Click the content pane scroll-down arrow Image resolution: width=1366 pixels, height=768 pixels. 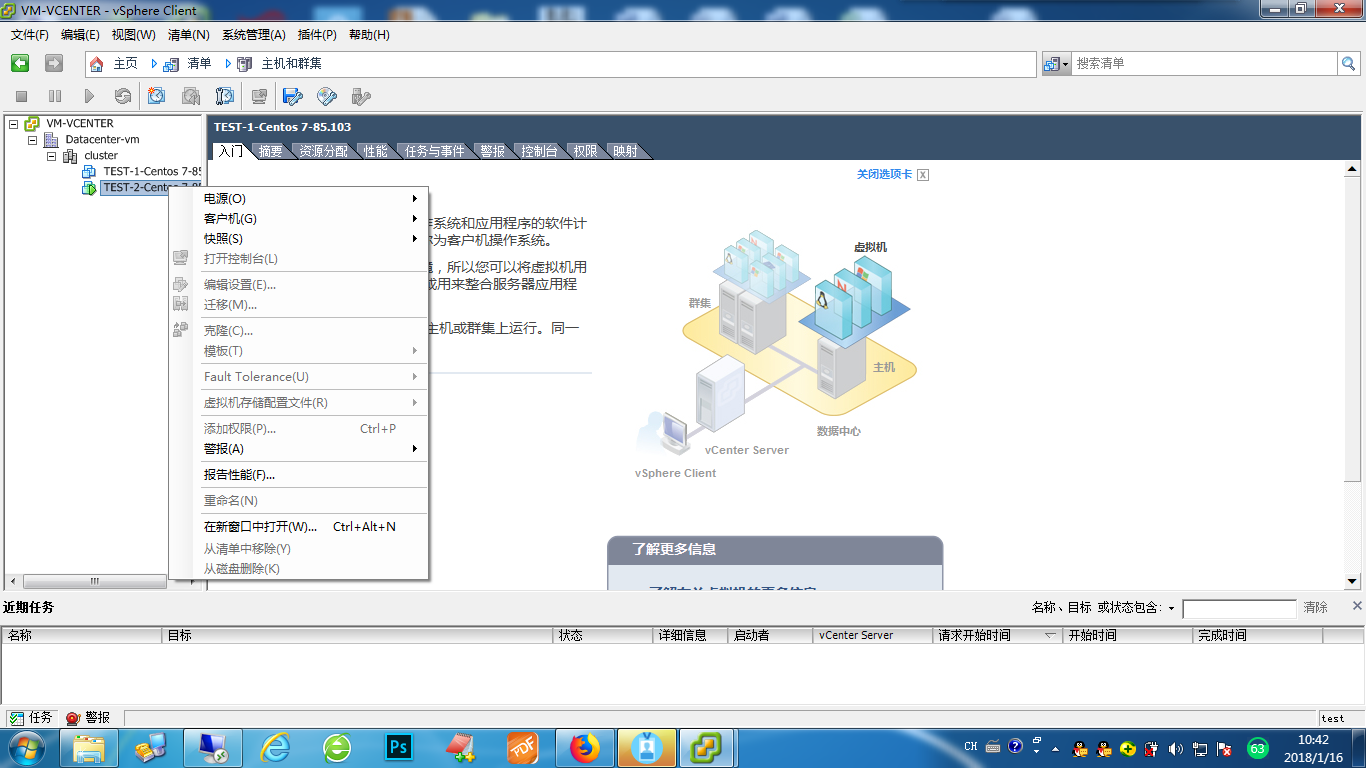(x=1352, y=581)
